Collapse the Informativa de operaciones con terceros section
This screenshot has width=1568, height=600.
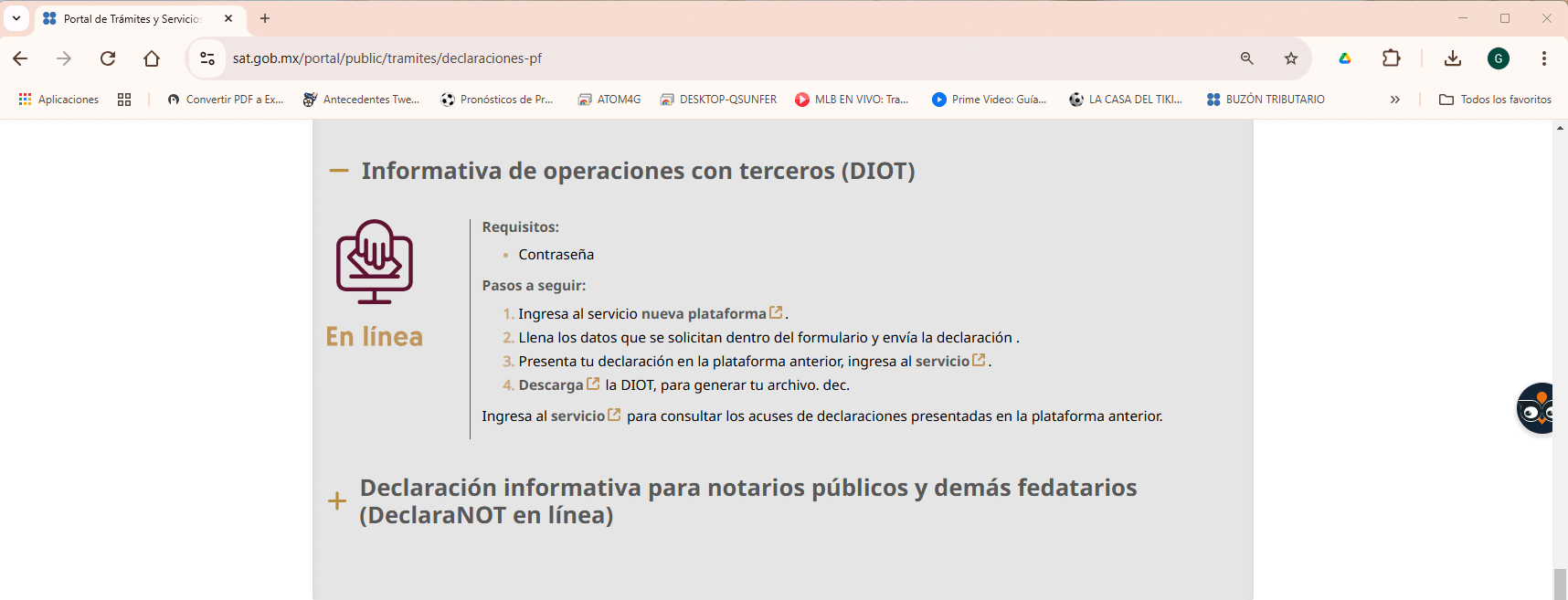339,171
